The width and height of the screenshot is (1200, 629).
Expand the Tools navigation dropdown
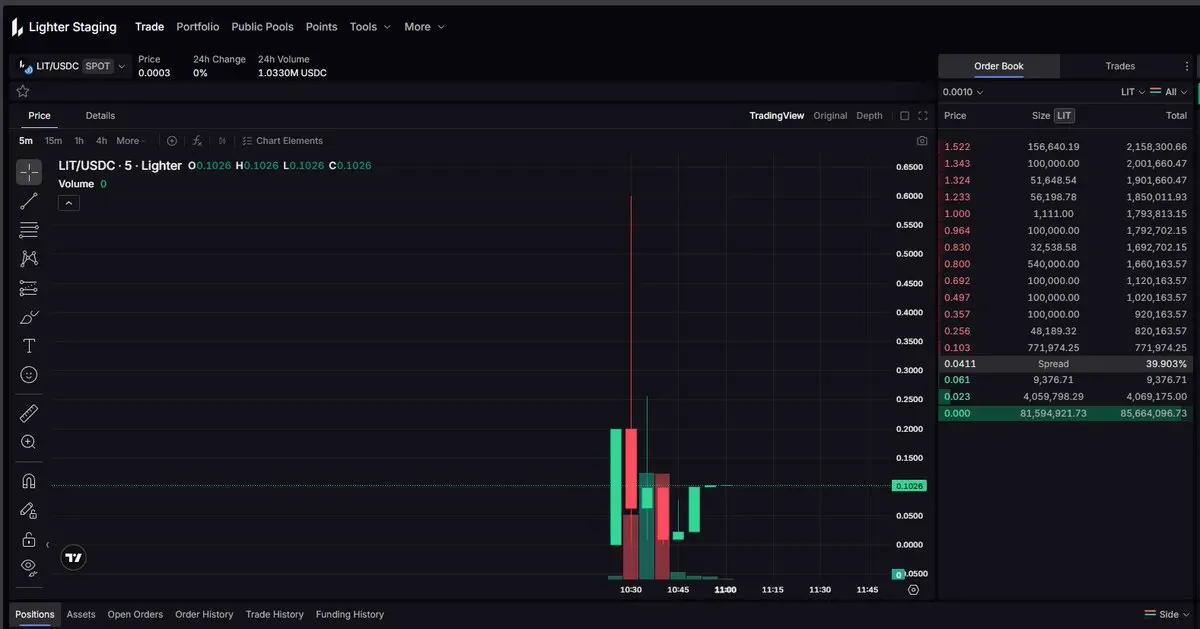tap(370, 27)
